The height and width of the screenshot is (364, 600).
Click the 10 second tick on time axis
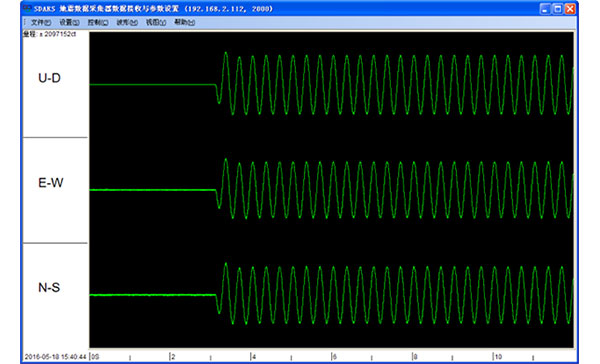click(497, 357)
